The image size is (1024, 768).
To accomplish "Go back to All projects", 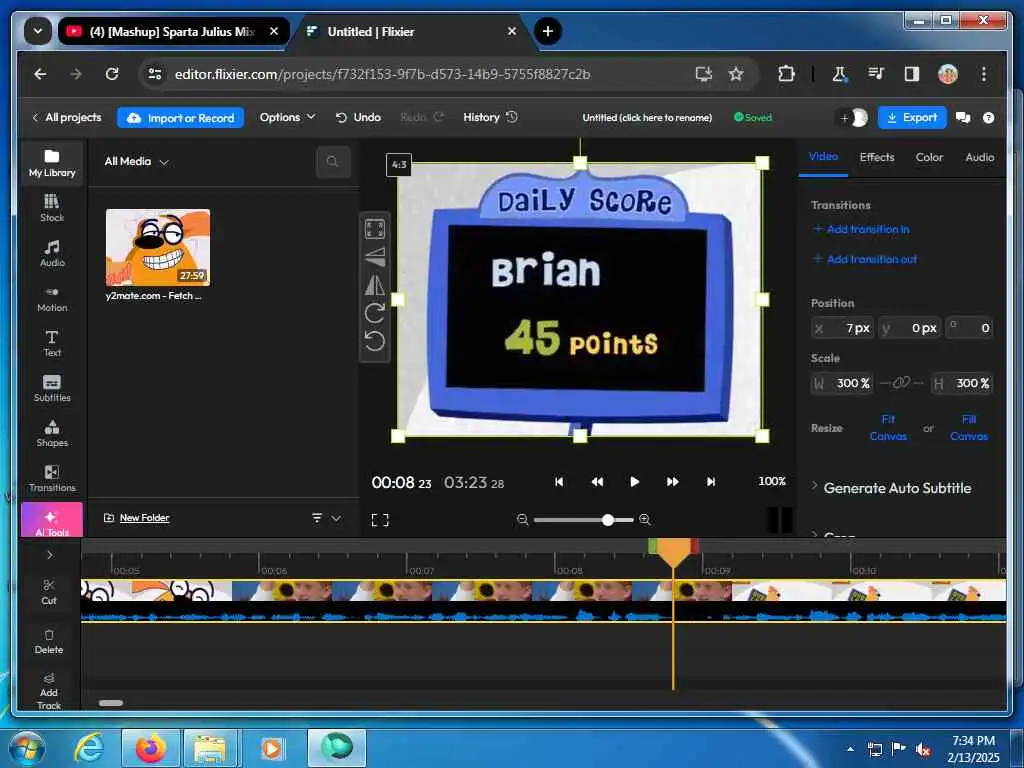I will tap(66, 118).
